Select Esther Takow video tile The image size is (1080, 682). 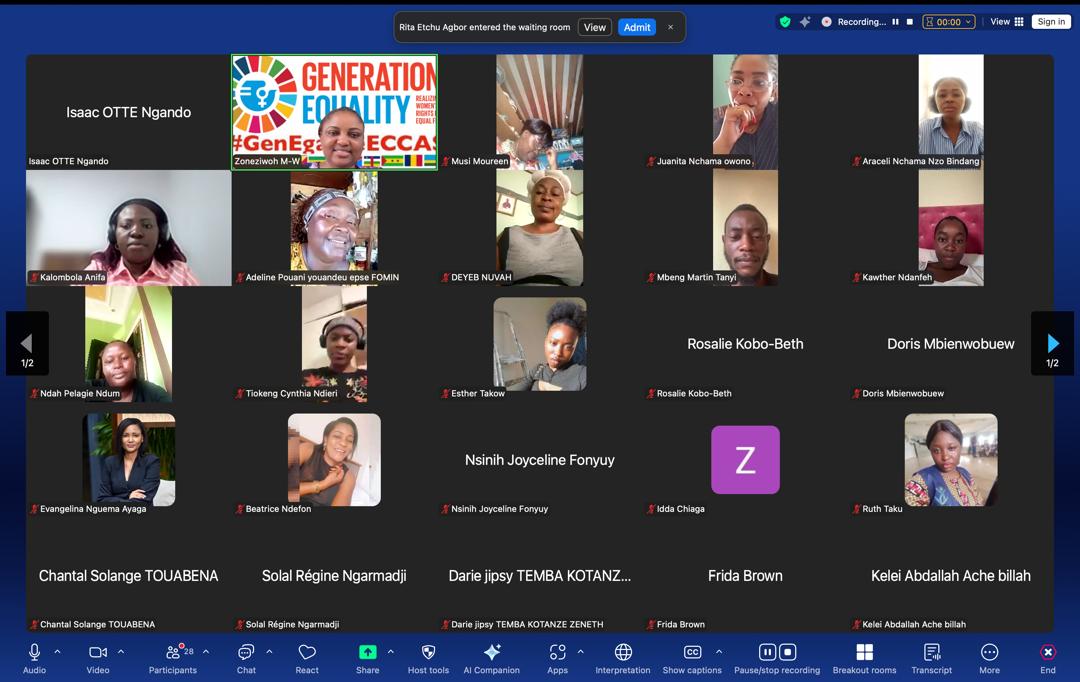540,344
